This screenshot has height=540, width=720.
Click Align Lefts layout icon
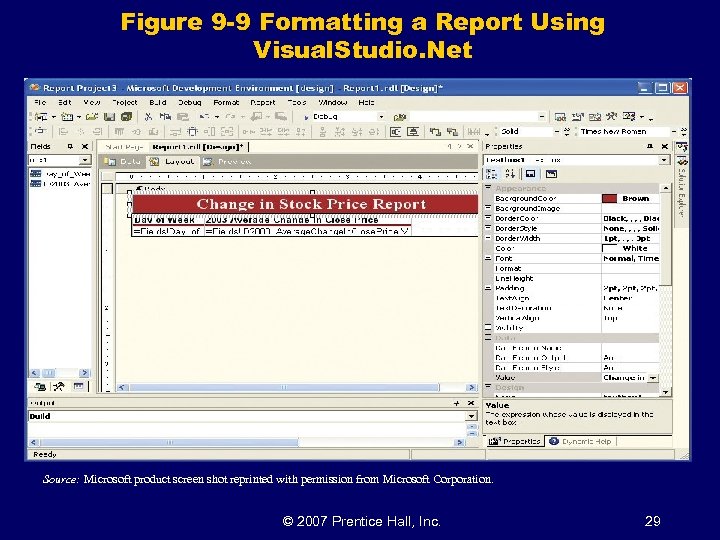[63, 132]
